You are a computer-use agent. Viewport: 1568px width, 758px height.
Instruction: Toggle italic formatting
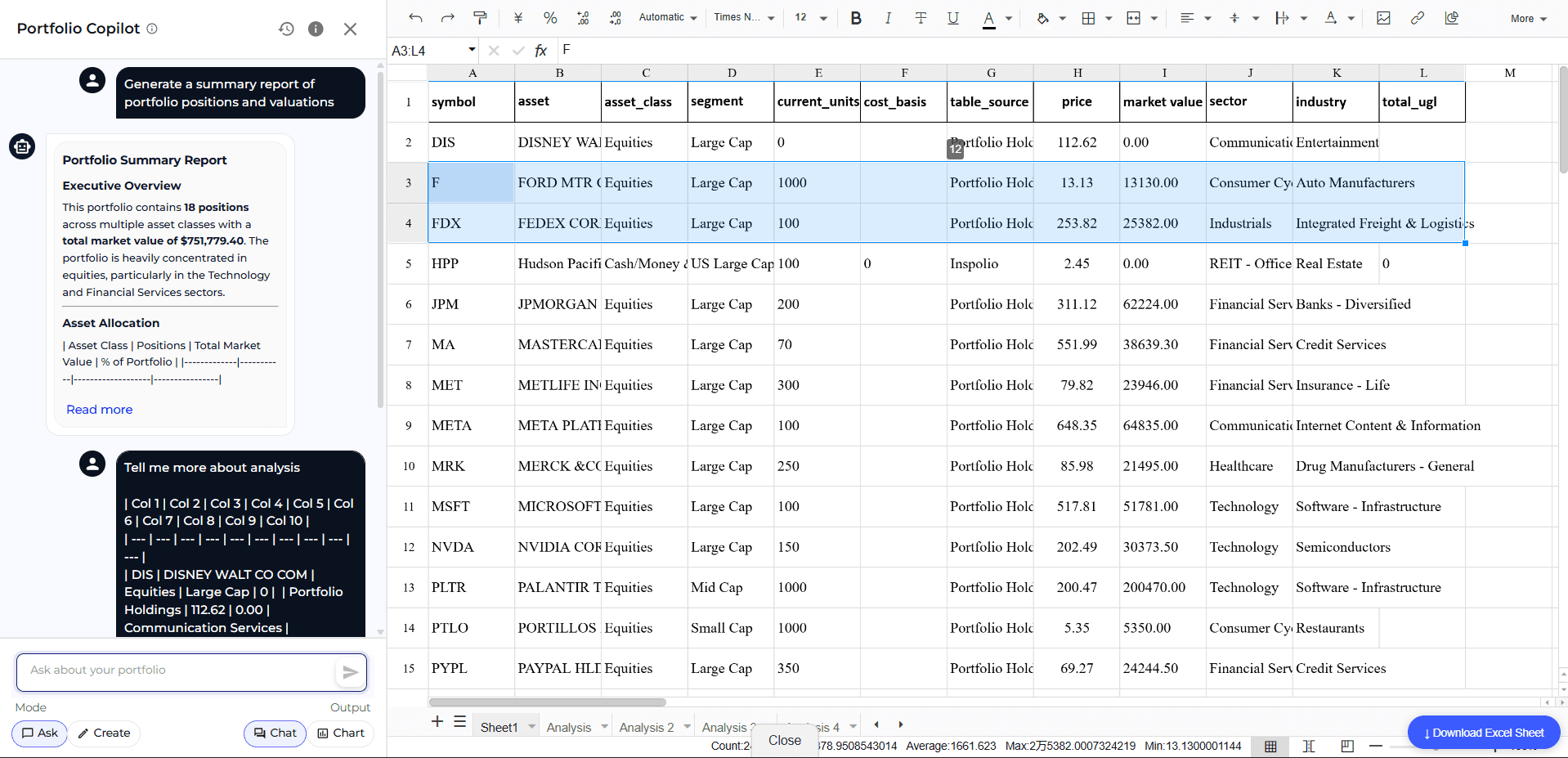888,17
